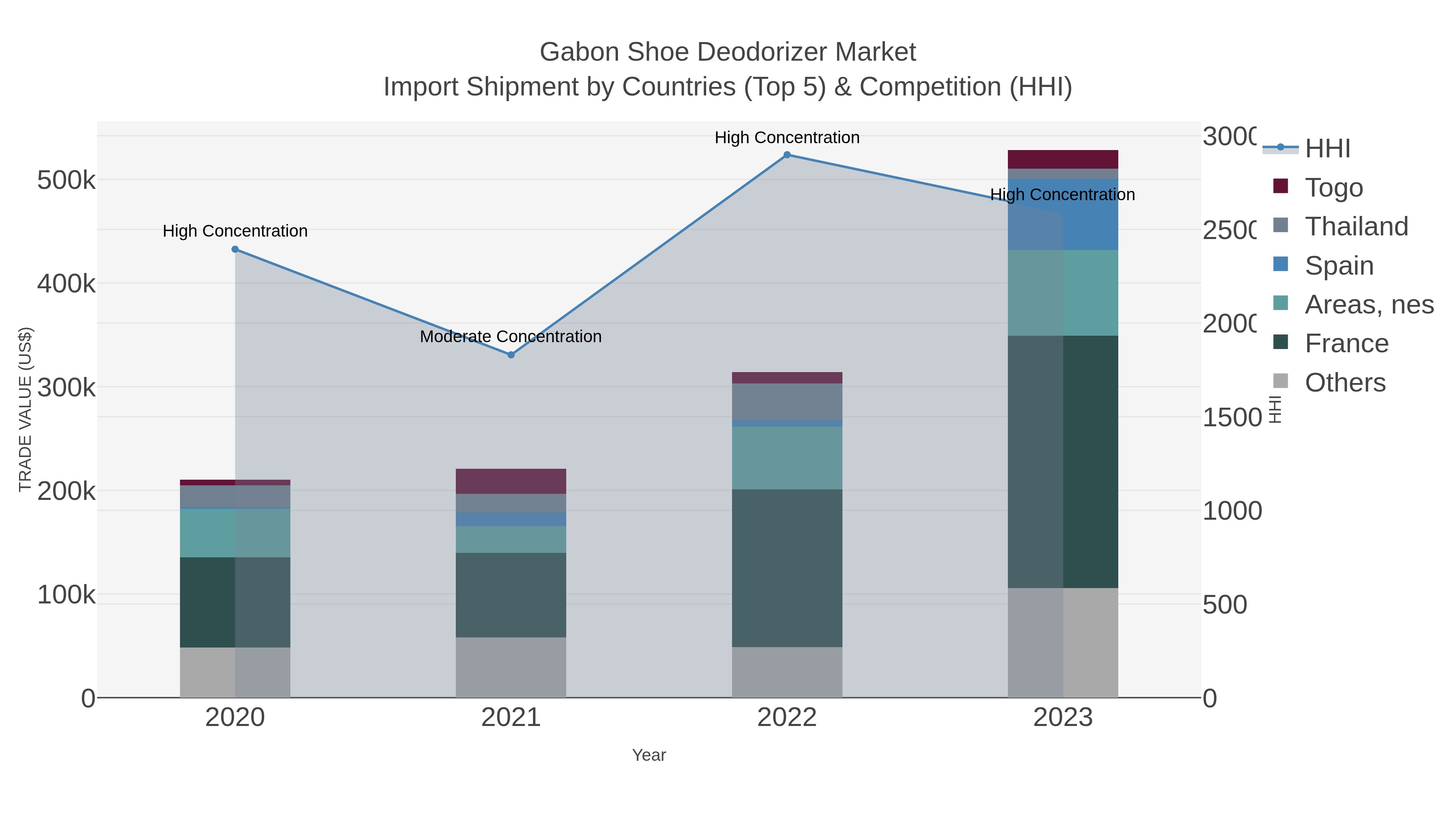Viewport: 1456px width, 819px height.
Task: Click the 500 HHI axis tick
Action: (1225, 605)
